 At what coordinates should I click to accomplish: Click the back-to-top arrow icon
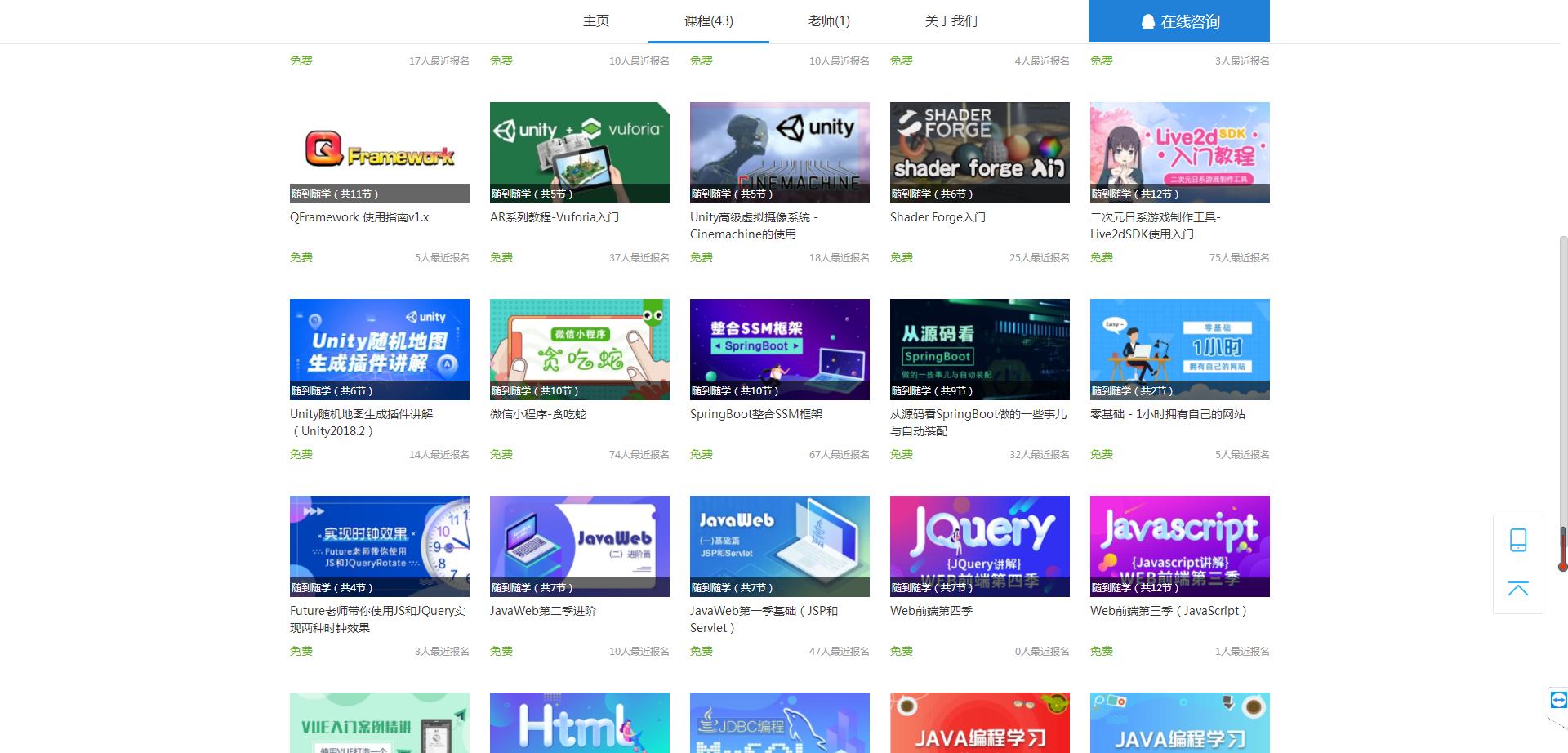click(1519, 588)
